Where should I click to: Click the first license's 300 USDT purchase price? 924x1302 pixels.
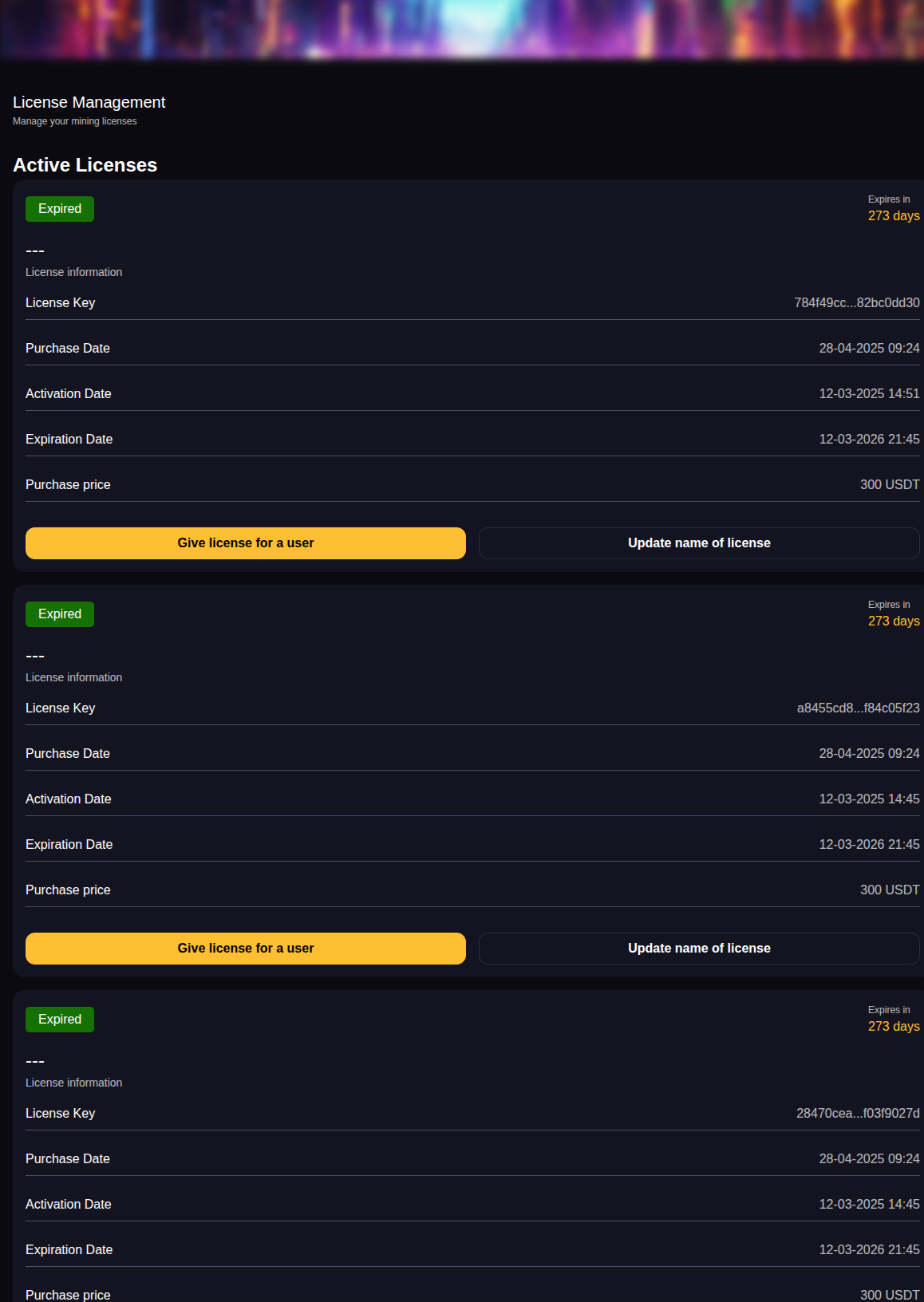pos(890,485)
